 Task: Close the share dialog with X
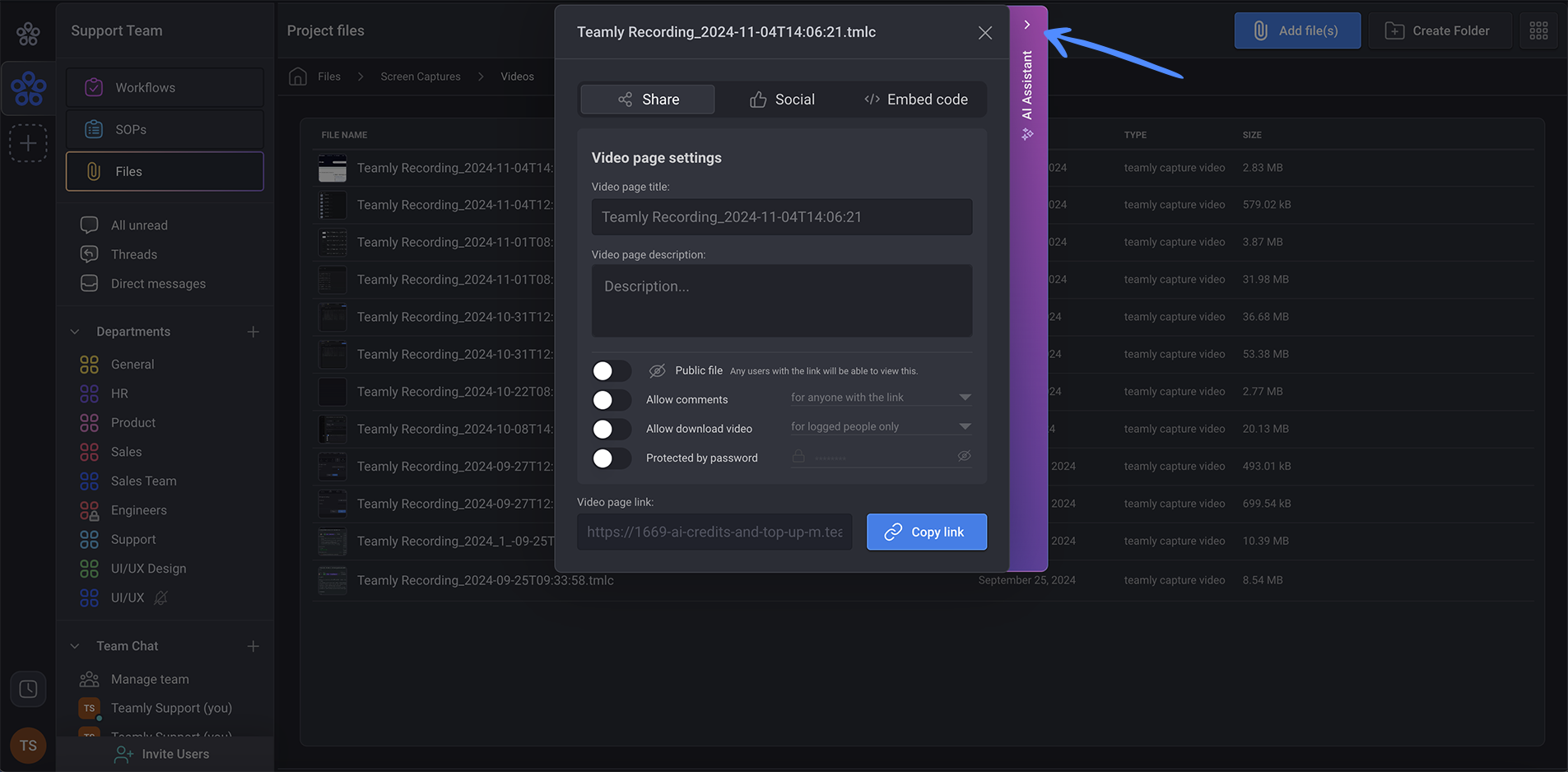point(985,33)
